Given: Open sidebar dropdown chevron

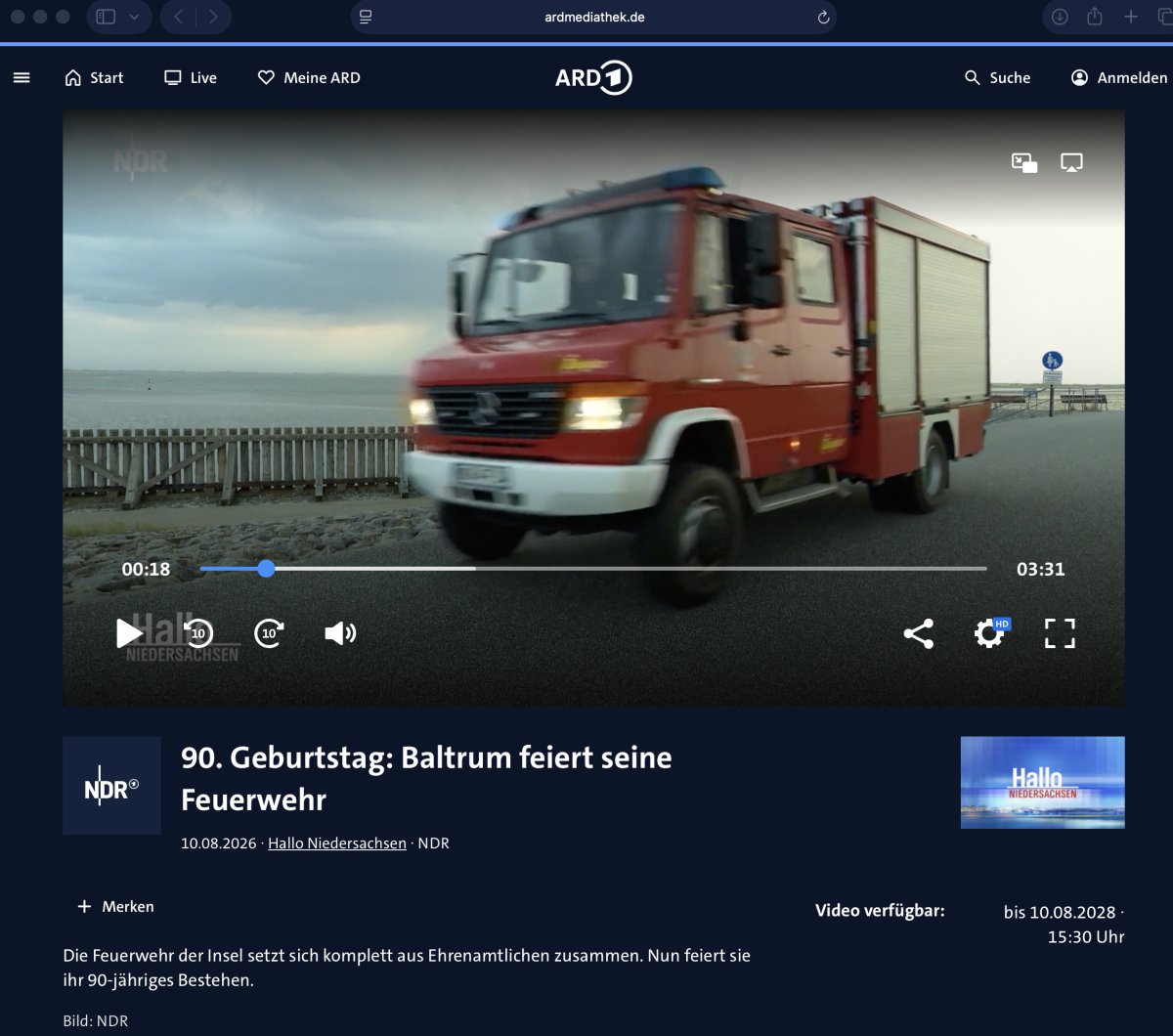Looking at the screenshot, I should click(134, 17).
